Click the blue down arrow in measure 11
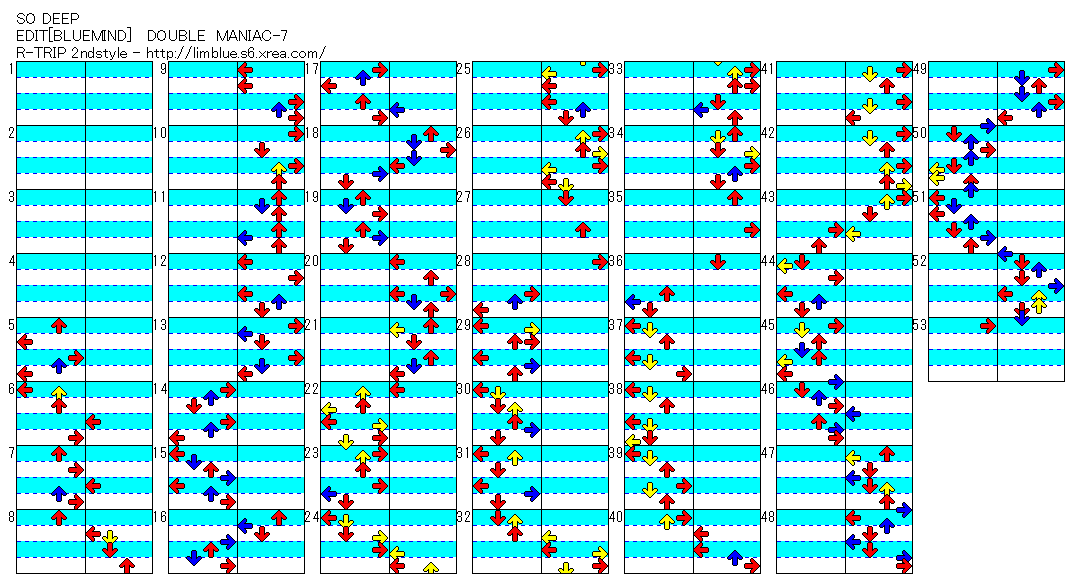Screen dimensions: 1081x584 coord(262,205)
